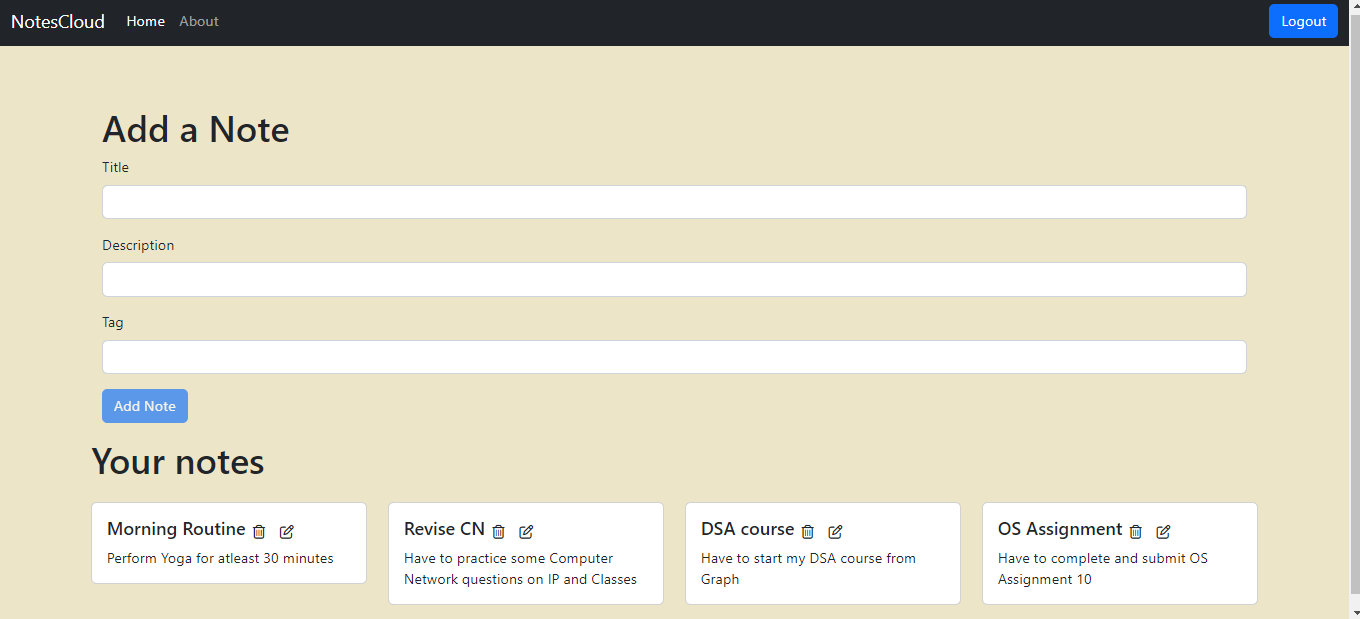
Task: Edit the DSA course note
Action: [x=836, y=532]
